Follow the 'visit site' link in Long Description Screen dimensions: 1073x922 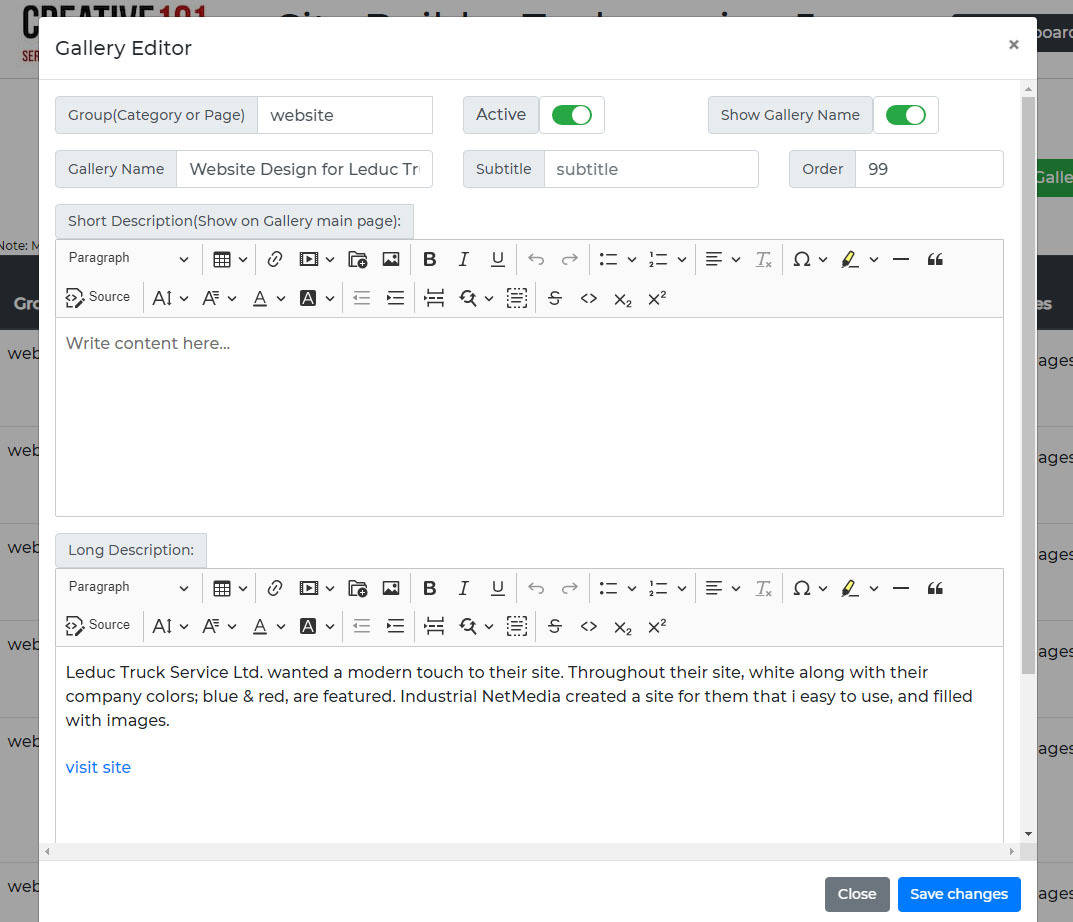[98, 767]
